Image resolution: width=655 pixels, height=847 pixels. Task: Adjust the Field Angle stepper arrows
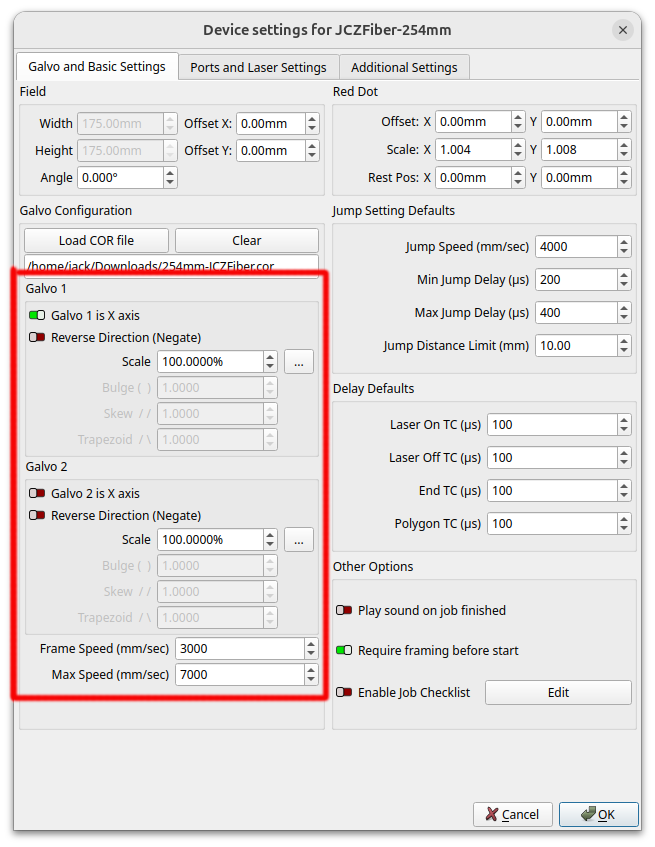(170, 178)
